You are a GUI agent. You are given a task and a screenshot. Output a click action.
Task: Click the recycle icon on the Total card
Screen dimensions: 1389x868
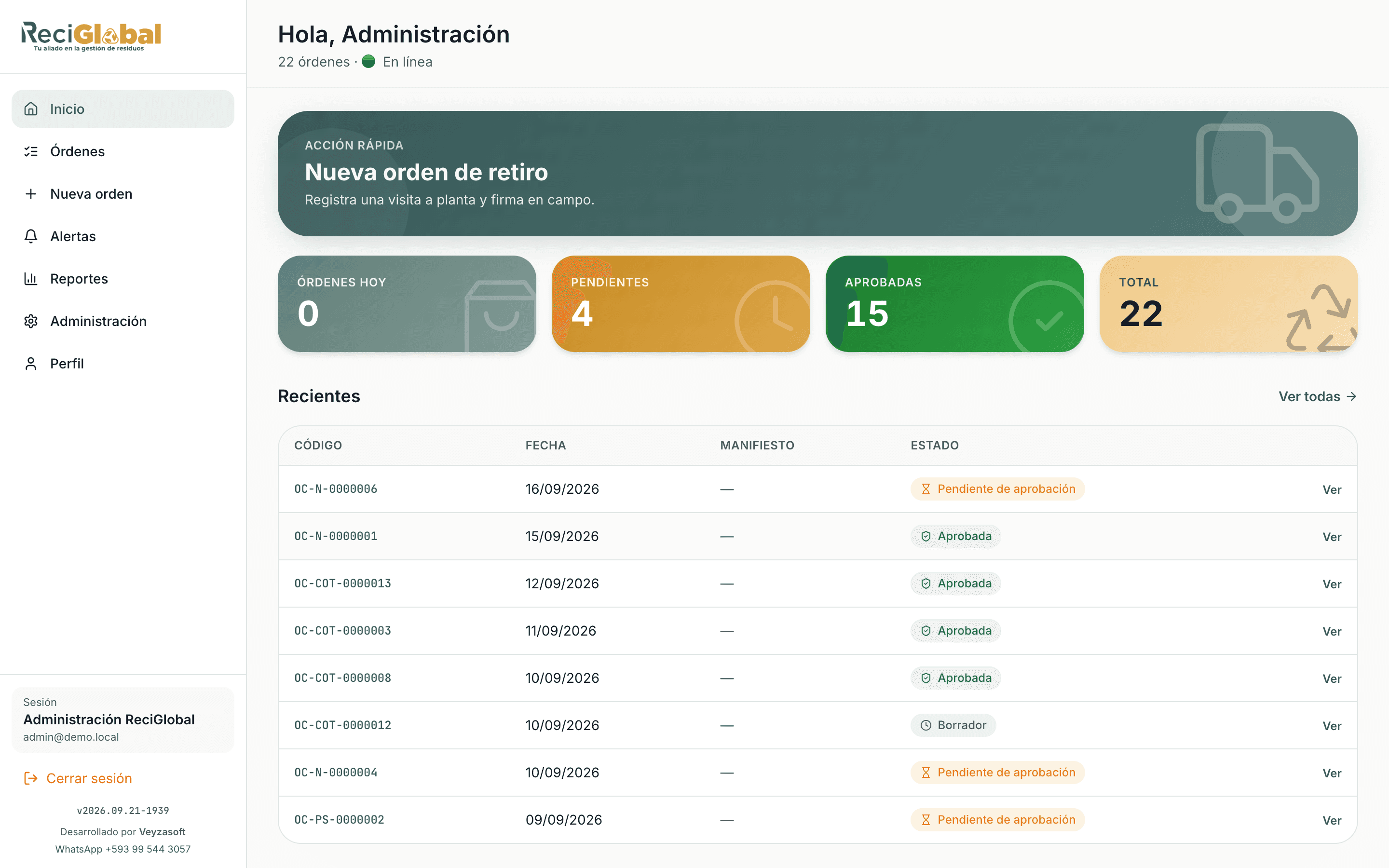click(x=1321, y=318)
